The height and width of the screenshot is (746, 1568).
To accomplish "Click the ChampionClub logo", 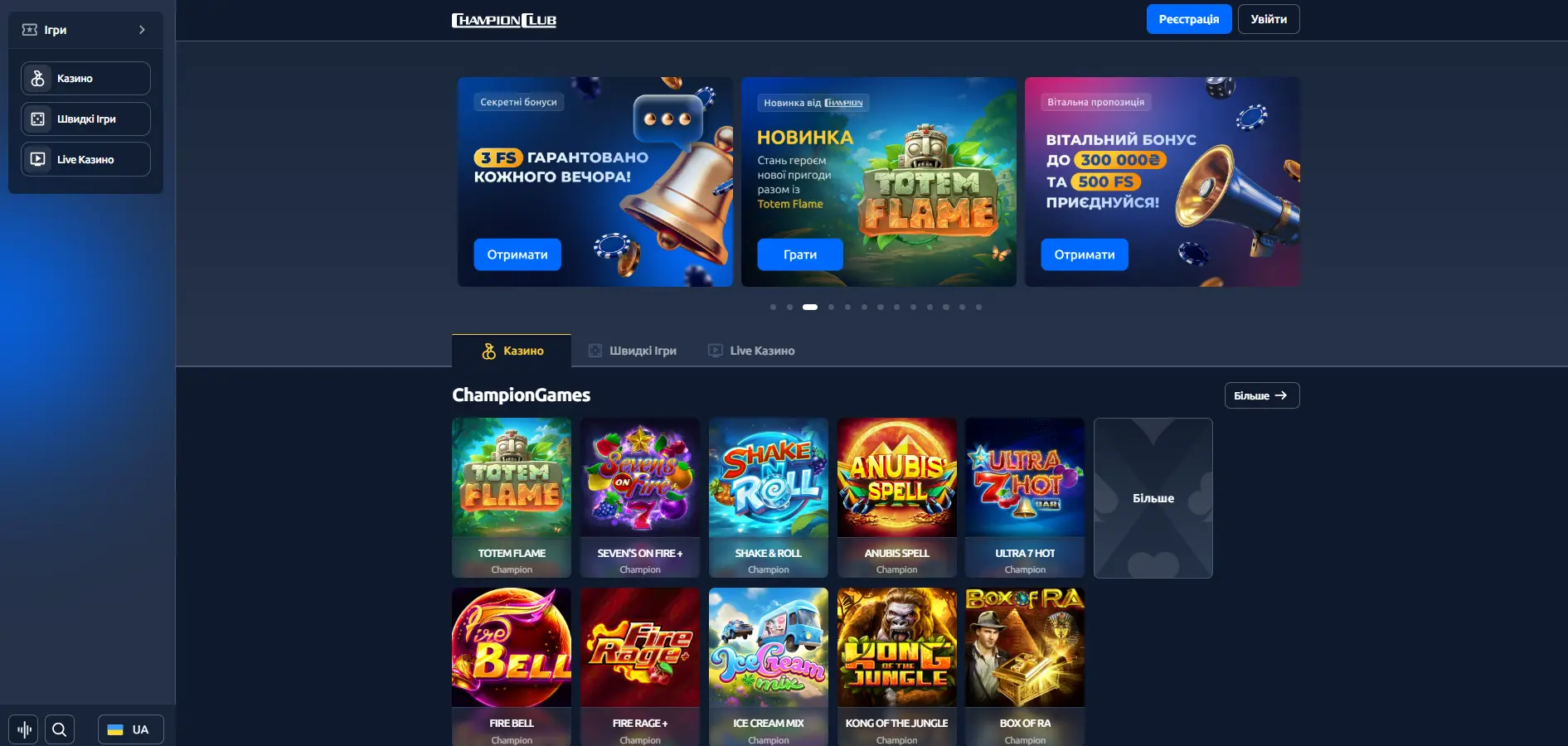I will (x=504, y=20).
